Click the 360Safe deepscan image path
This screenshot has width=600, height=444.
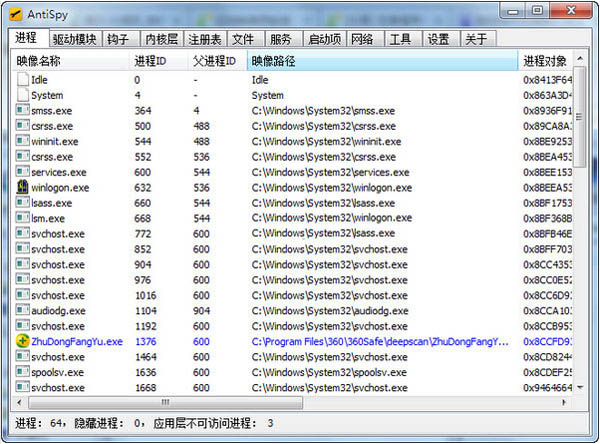click(380, 341)
